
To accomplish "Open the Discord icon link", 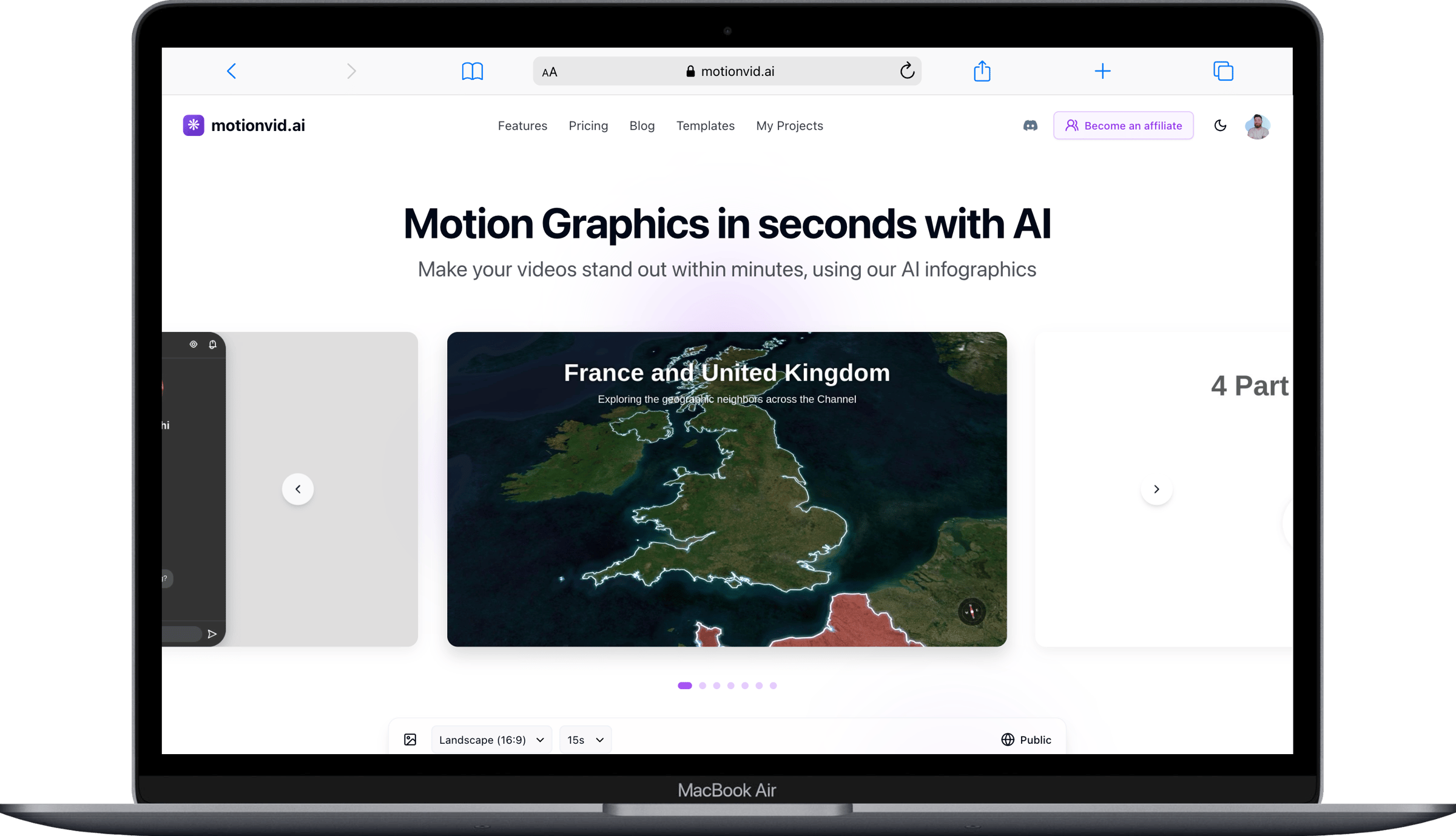I will (x=1030, y=126).
